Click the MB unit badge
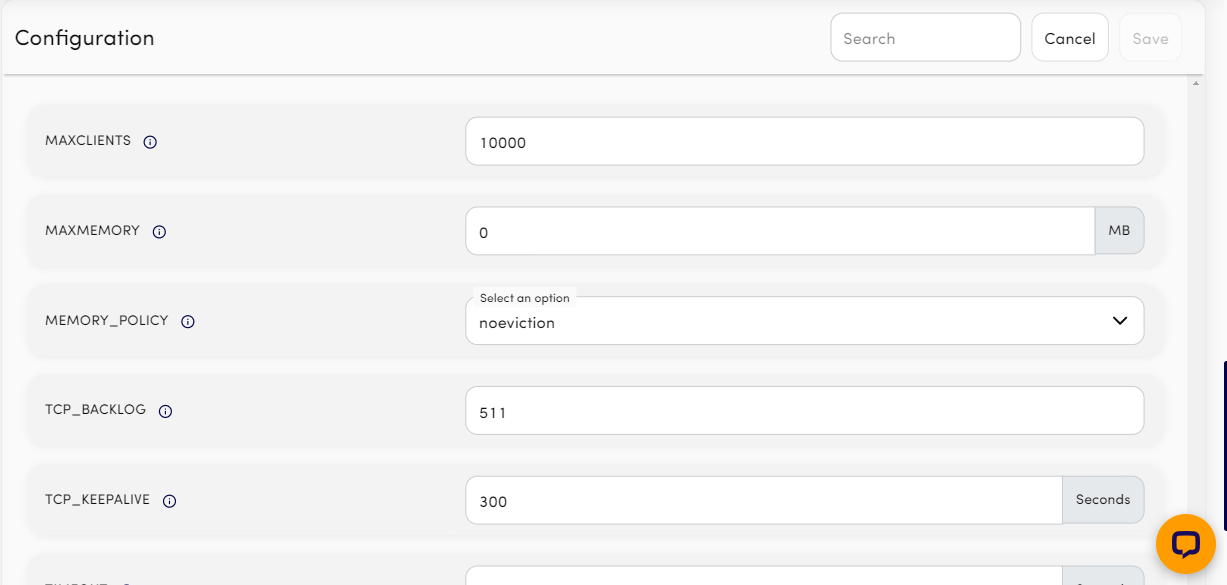 1119,230
